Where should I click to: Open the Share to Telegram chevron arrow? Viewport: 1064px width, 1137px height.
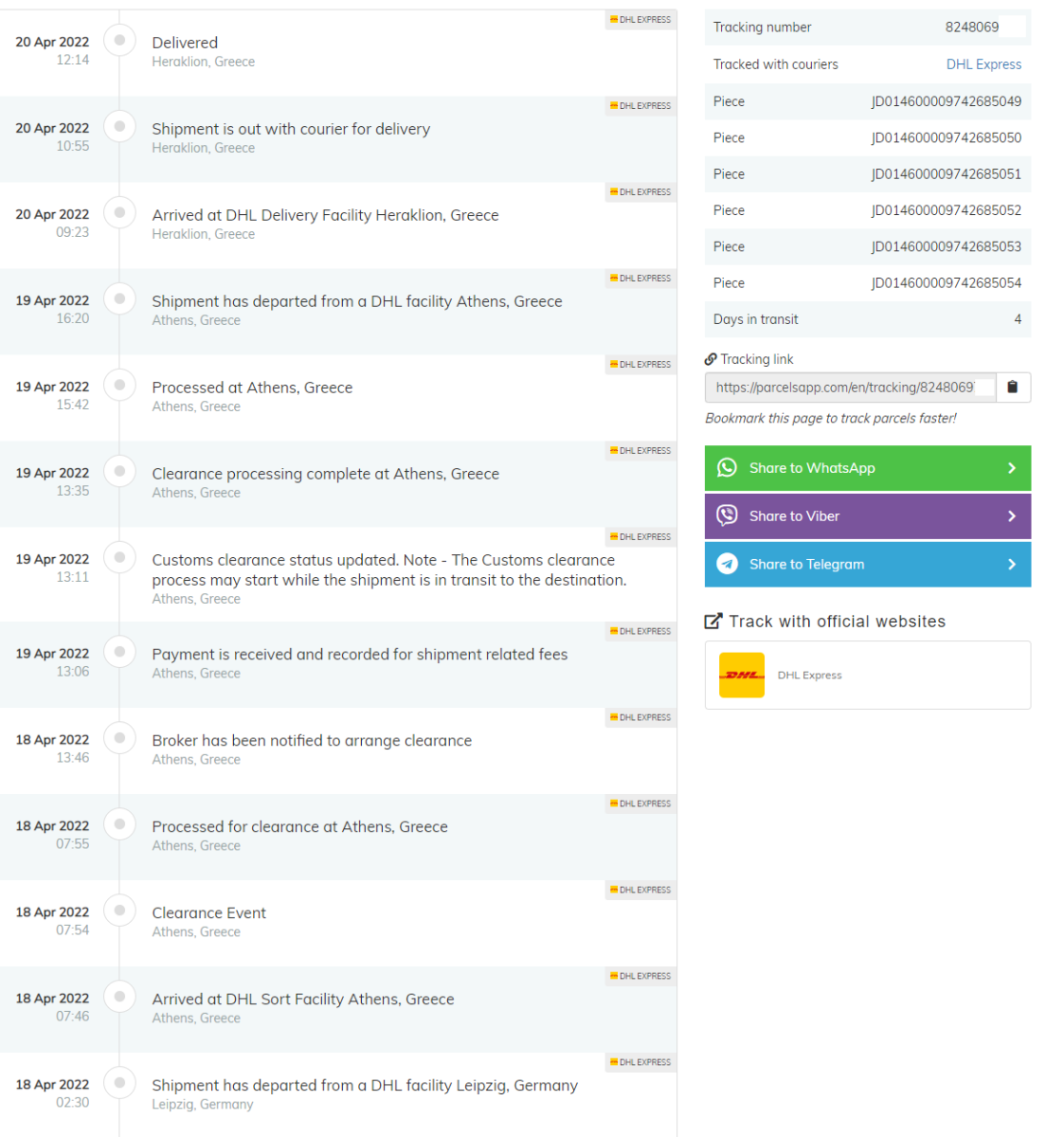tap(1012, 564)
